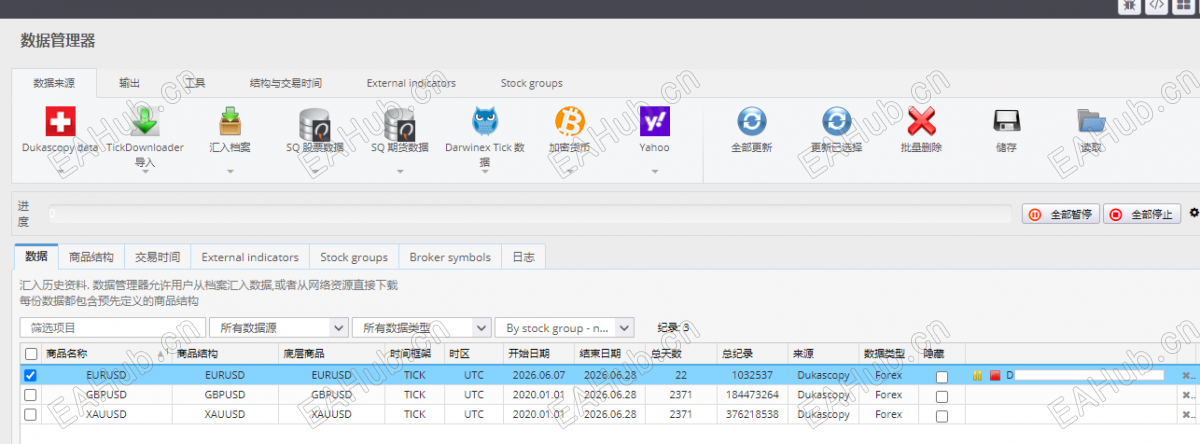
Task: Switch to the 输出 ribbon tab
Action: pos(129,83)
